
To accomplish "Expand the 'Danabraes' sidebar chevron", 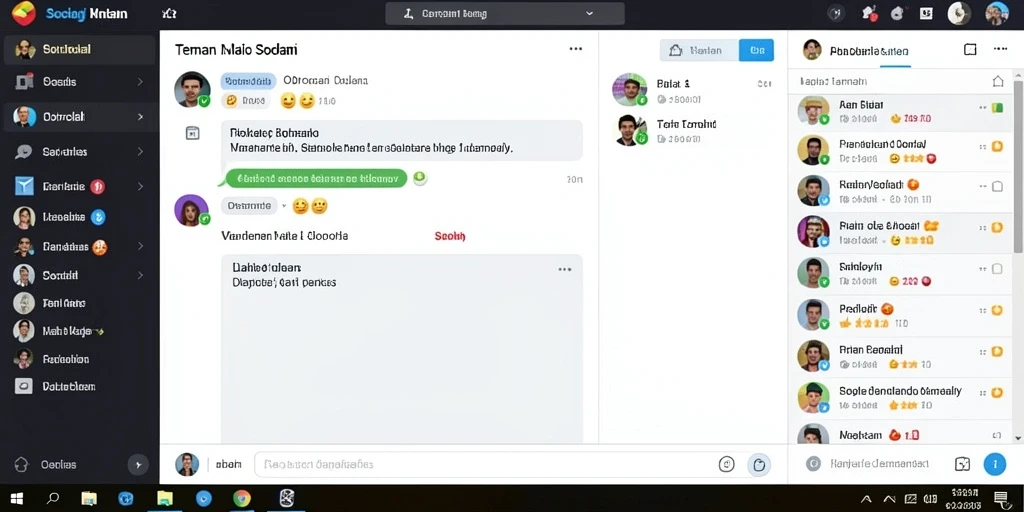I will click(x=140, y=246).
